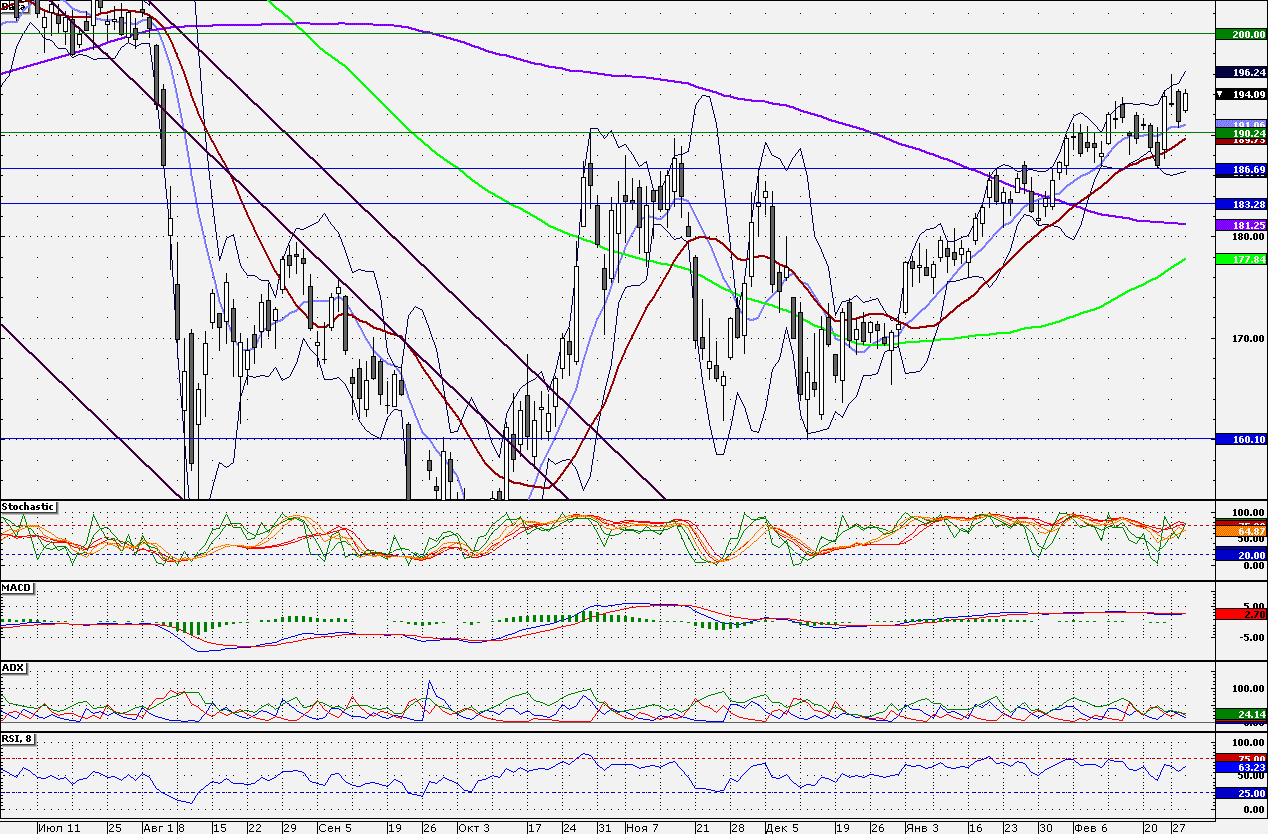Click the green 24.14 ADX value tag
This screenshot has height=834, width=1268.
click(1240, 714)
